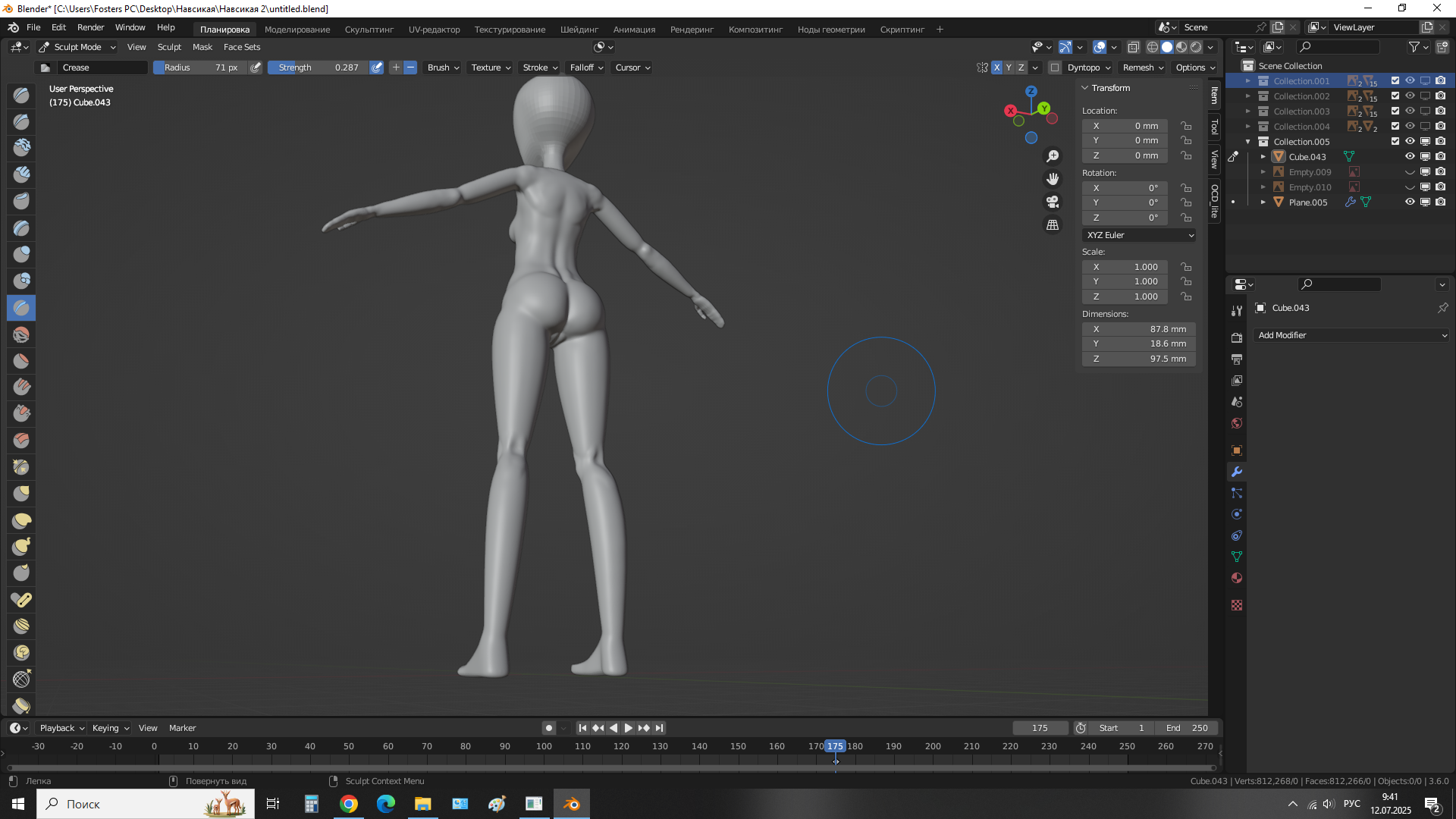Viewport: 1456px width, 819px height.
Task: Toggle camera view icon in viewport
Action: coord(1053,202)
